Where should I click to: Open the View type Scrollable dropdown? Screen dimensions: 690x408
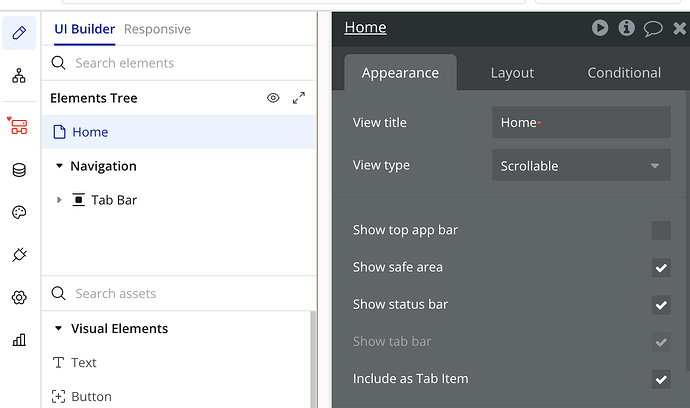[x=581, y=165]
